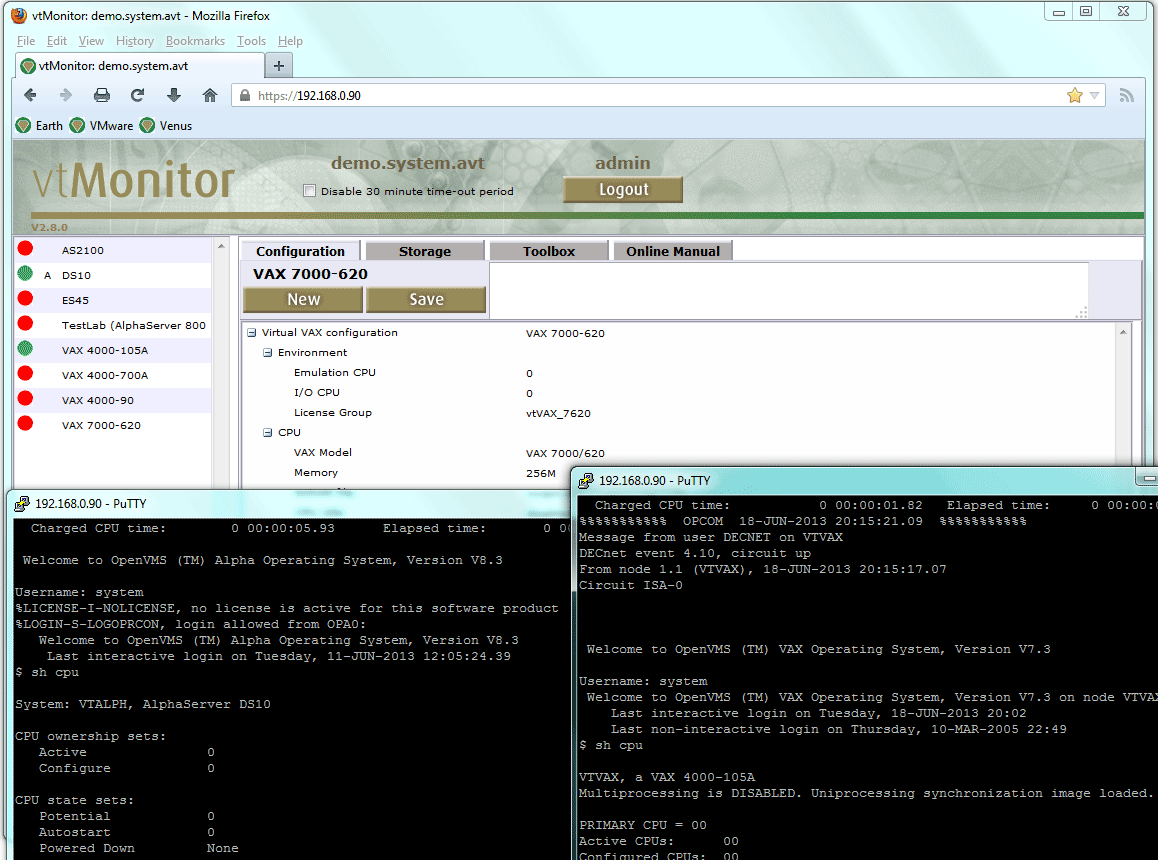This screenshot has width=1158, height=860.
Task: Open a new tab with plus button
Action: (278, 66)
